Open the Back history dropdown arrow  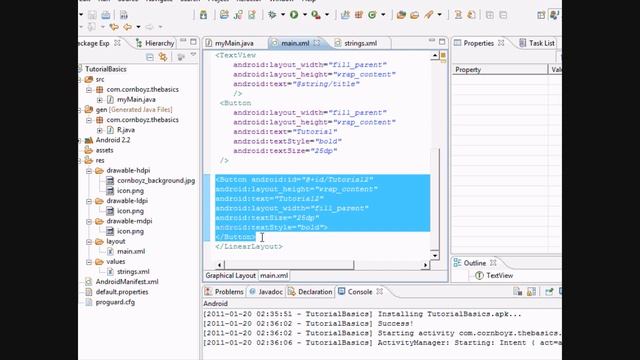(138, 27)
